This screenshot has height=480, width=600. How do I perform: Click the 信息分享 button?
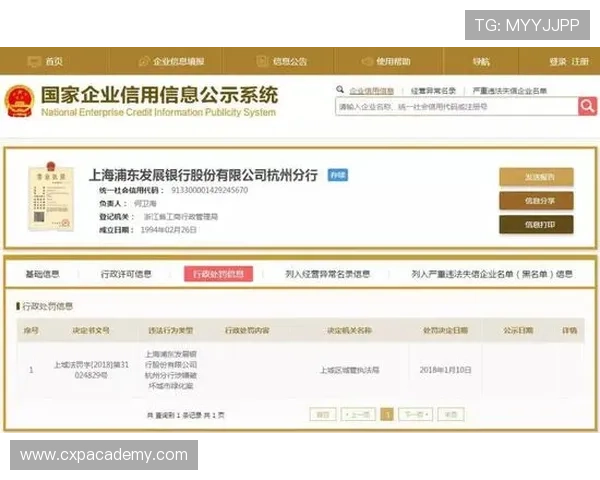536,201
